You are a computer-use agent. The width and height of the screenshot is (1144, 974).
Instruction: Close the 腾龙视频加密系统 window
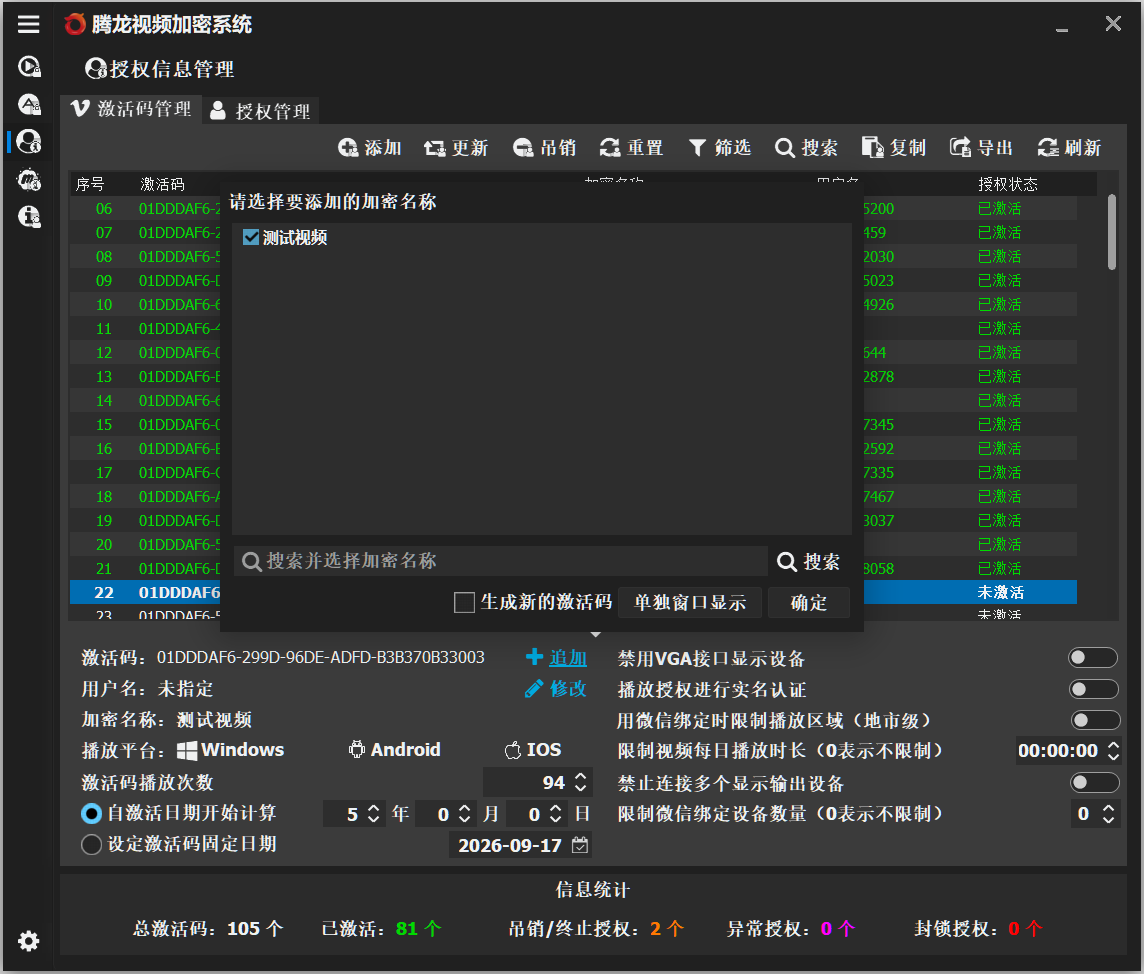point(1113,24)
